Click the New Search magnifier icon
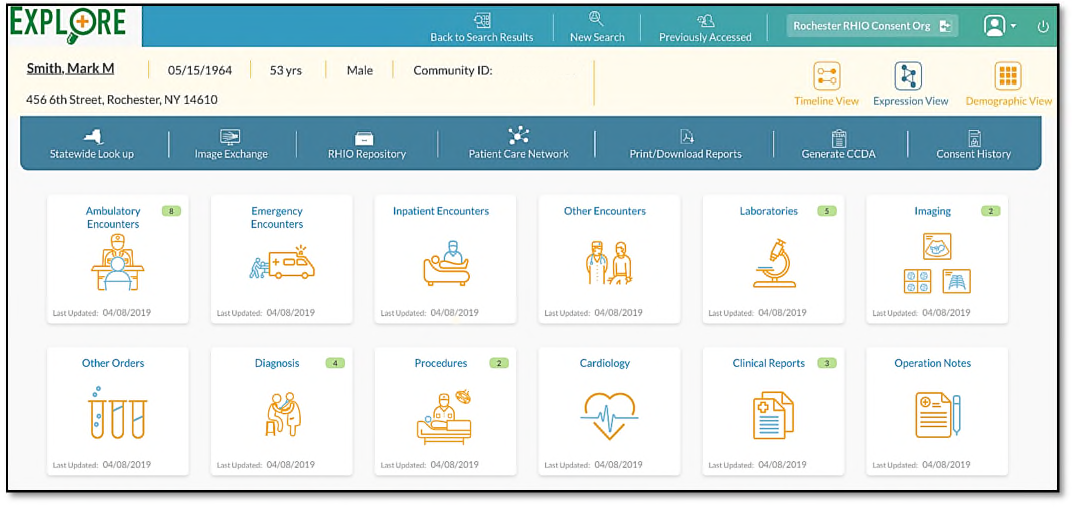This screenshot has height=507, width=1072. point(597,20)
